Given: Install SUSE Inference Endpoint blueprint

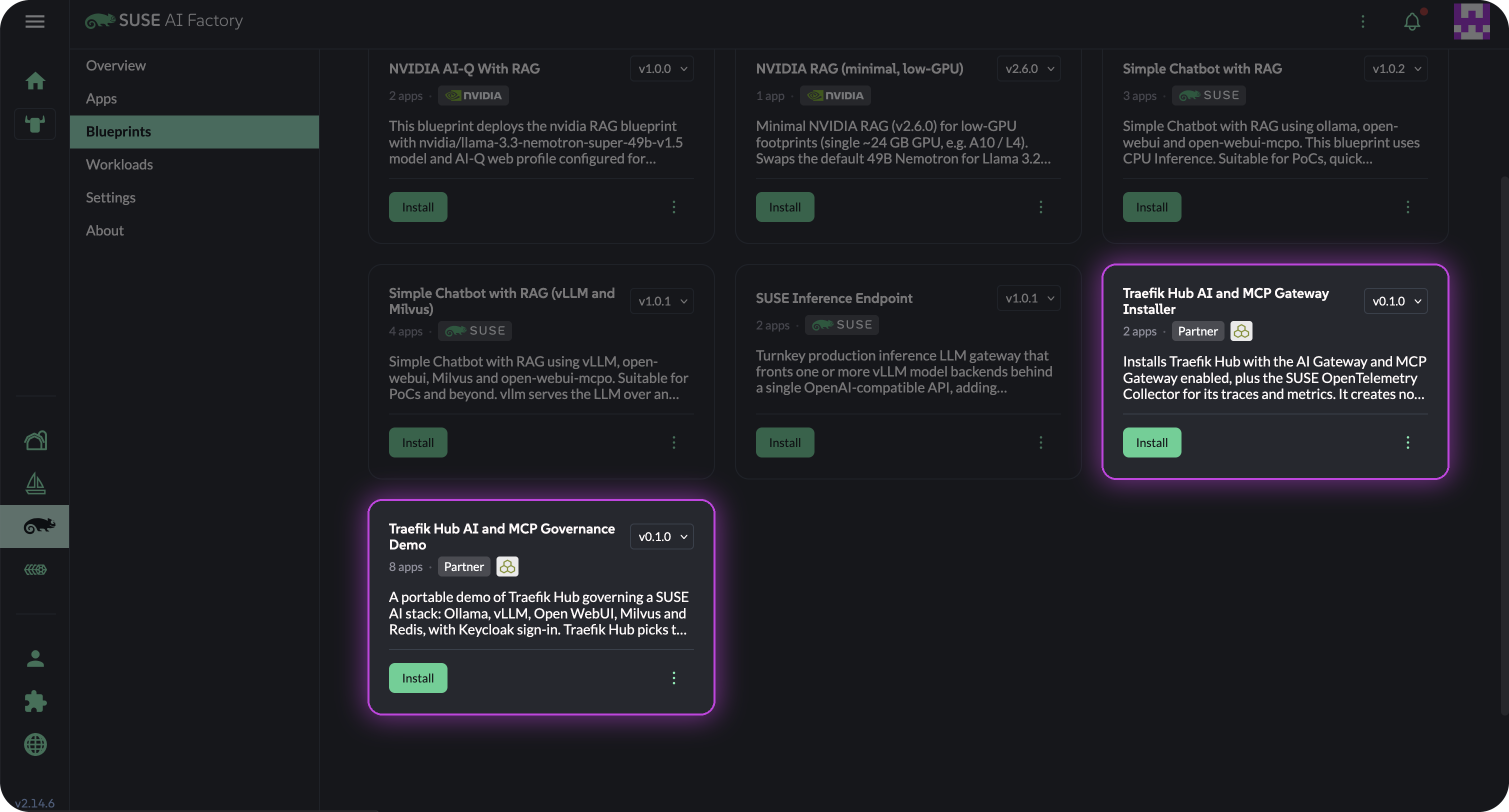Looking at the screenshot, I should (x=784, y=442).
